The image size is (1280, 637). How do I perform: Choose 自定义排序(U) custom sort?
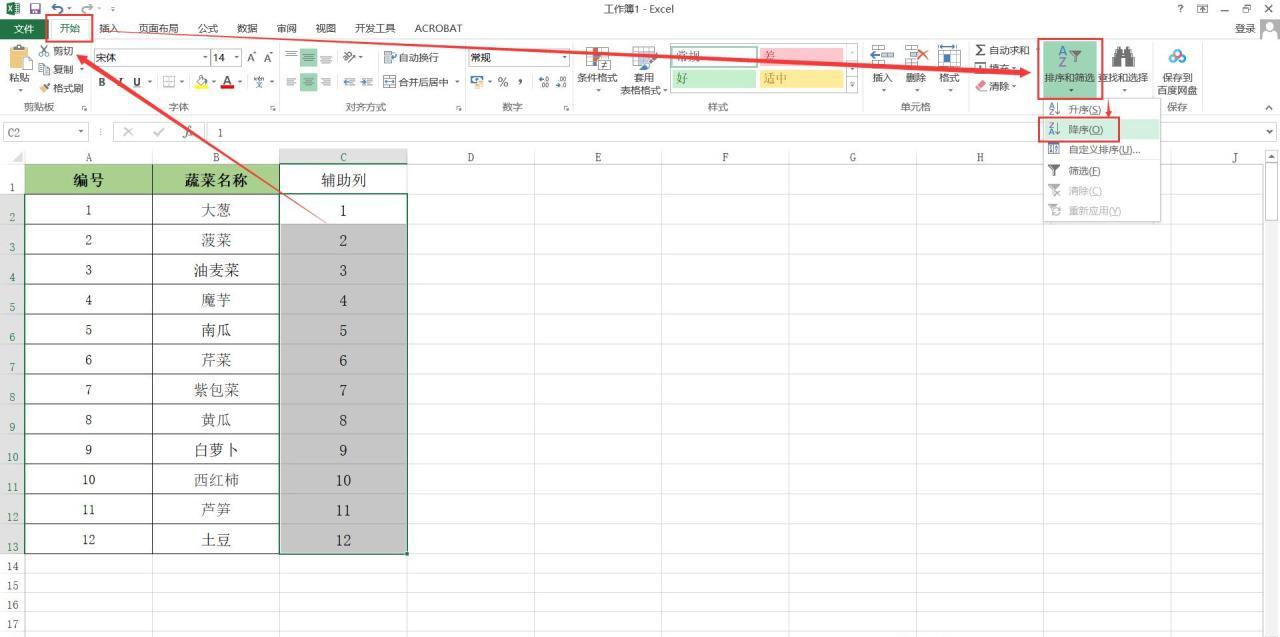[x=1101, y=150]
